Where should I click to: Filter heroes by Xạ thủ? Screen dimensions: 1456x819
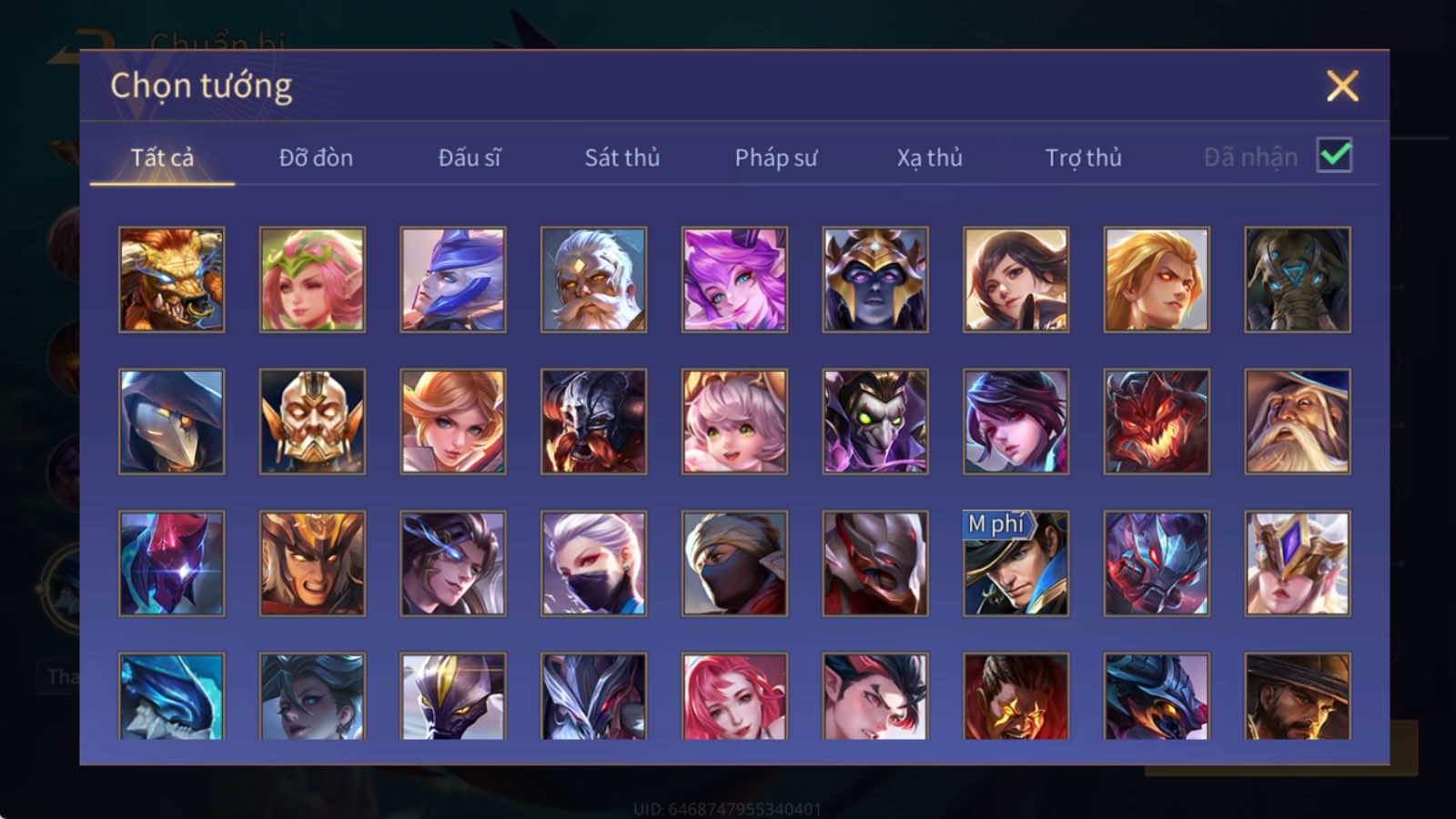[x=929, y=157]
